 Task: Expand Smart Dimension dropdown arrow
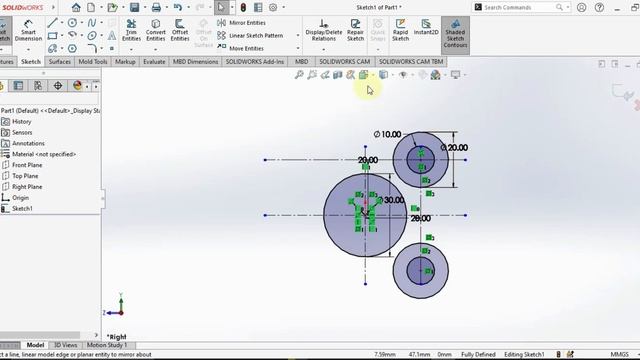pos(28,50)
